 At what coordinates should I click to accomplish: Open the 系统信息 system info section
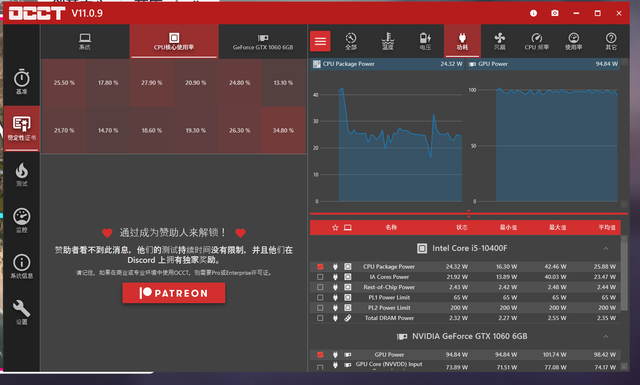(x=22, y=267)
